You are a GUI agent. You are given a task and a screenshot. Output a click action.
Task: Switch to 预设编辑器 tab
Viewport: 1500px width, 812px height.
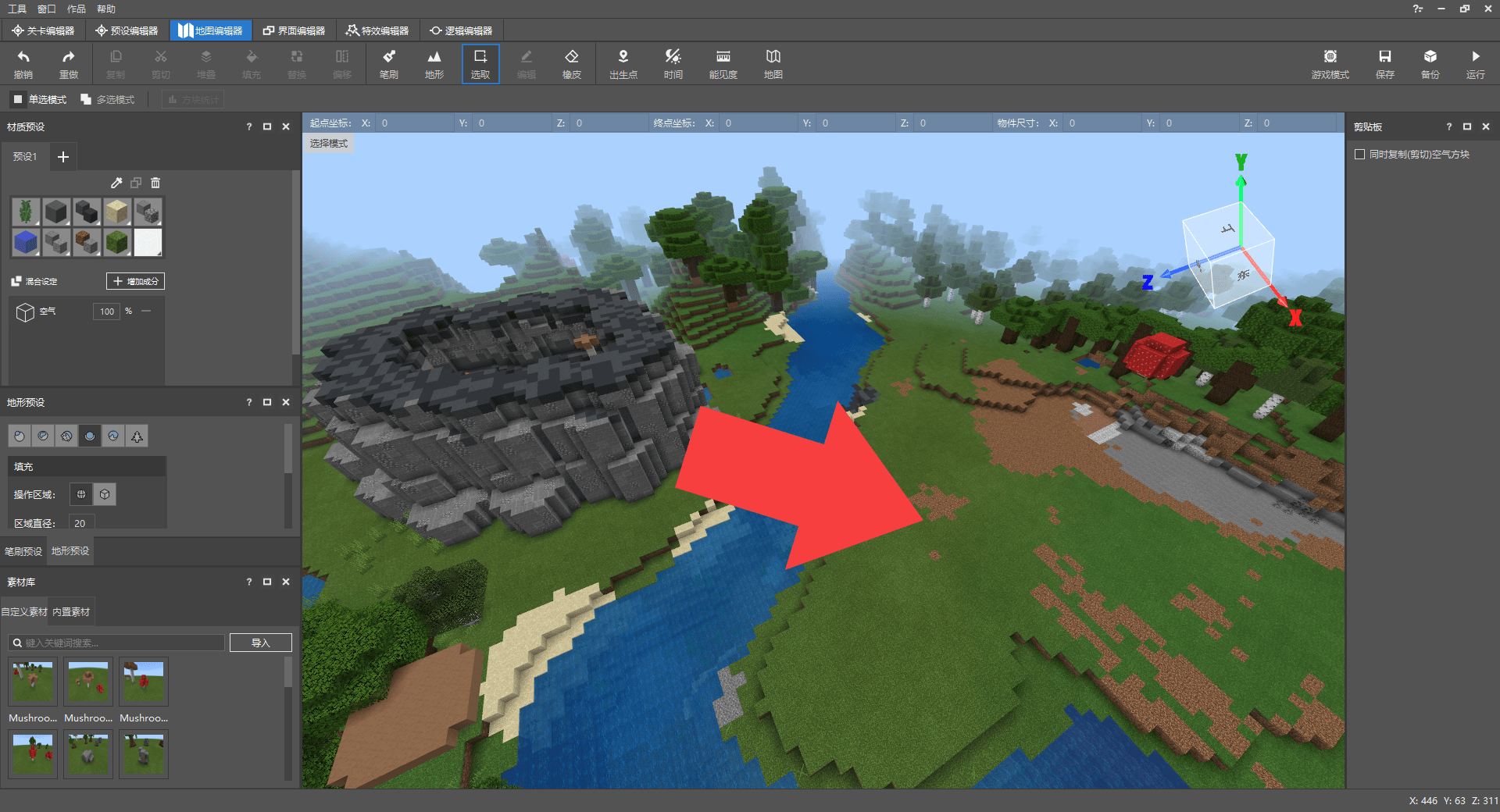[127, 30]
